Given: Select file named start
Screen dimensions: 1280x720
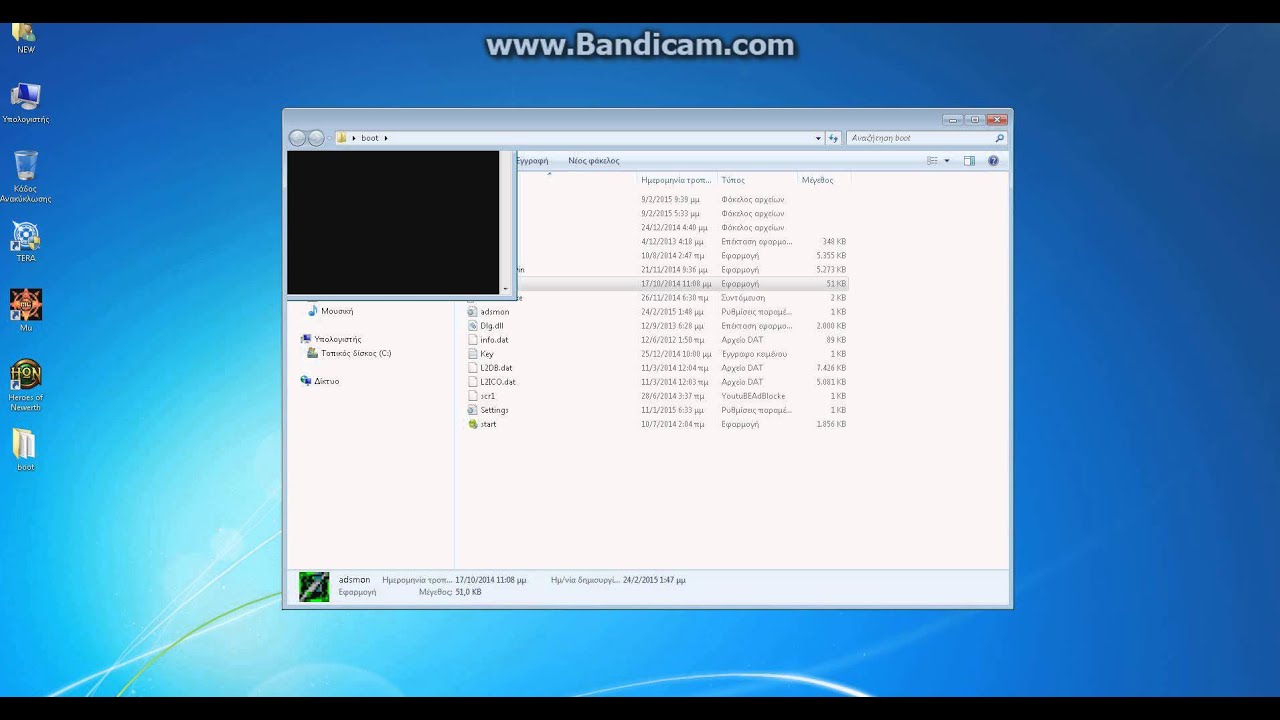Looking at the screenshot, I should pyautogui.click(x=488, y=424).
